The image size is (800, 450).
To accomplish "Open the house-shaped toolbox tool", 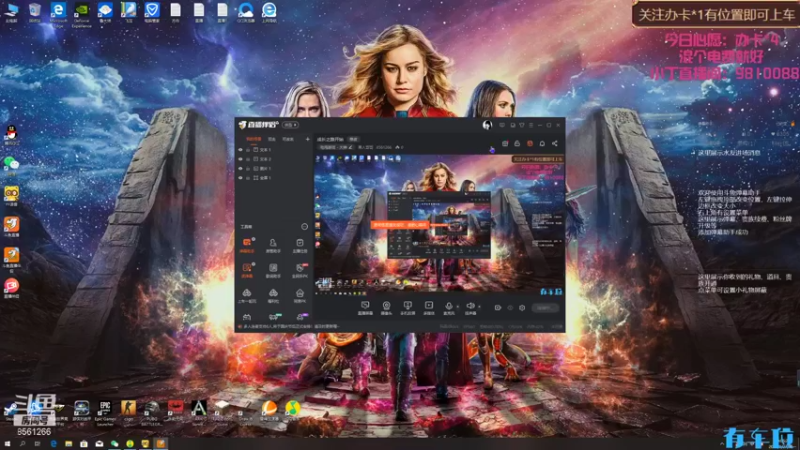I will point(299,295).
